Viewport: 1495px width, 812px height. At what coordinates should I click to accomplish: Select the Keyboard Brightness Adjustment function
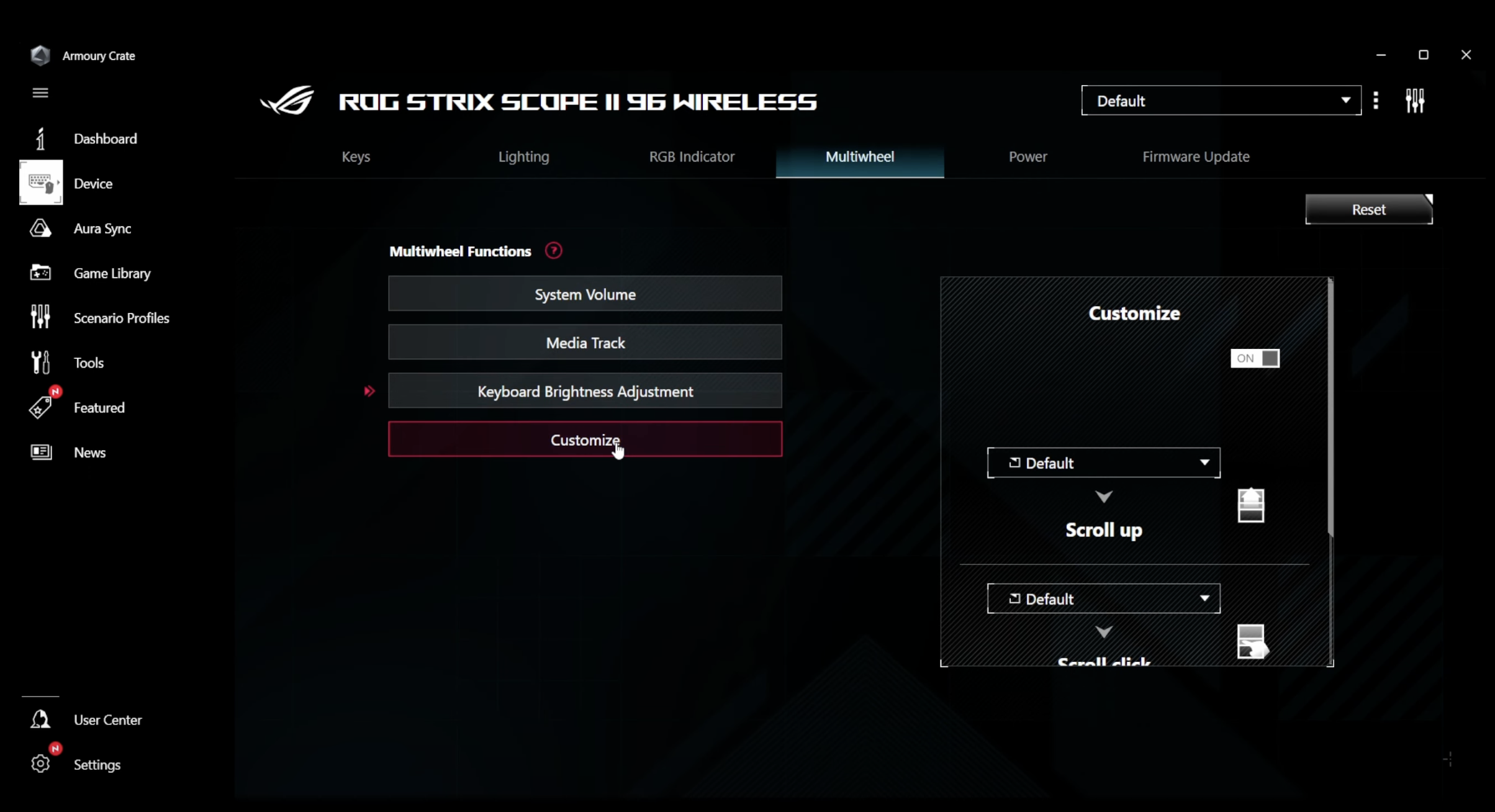coord(585,391)
